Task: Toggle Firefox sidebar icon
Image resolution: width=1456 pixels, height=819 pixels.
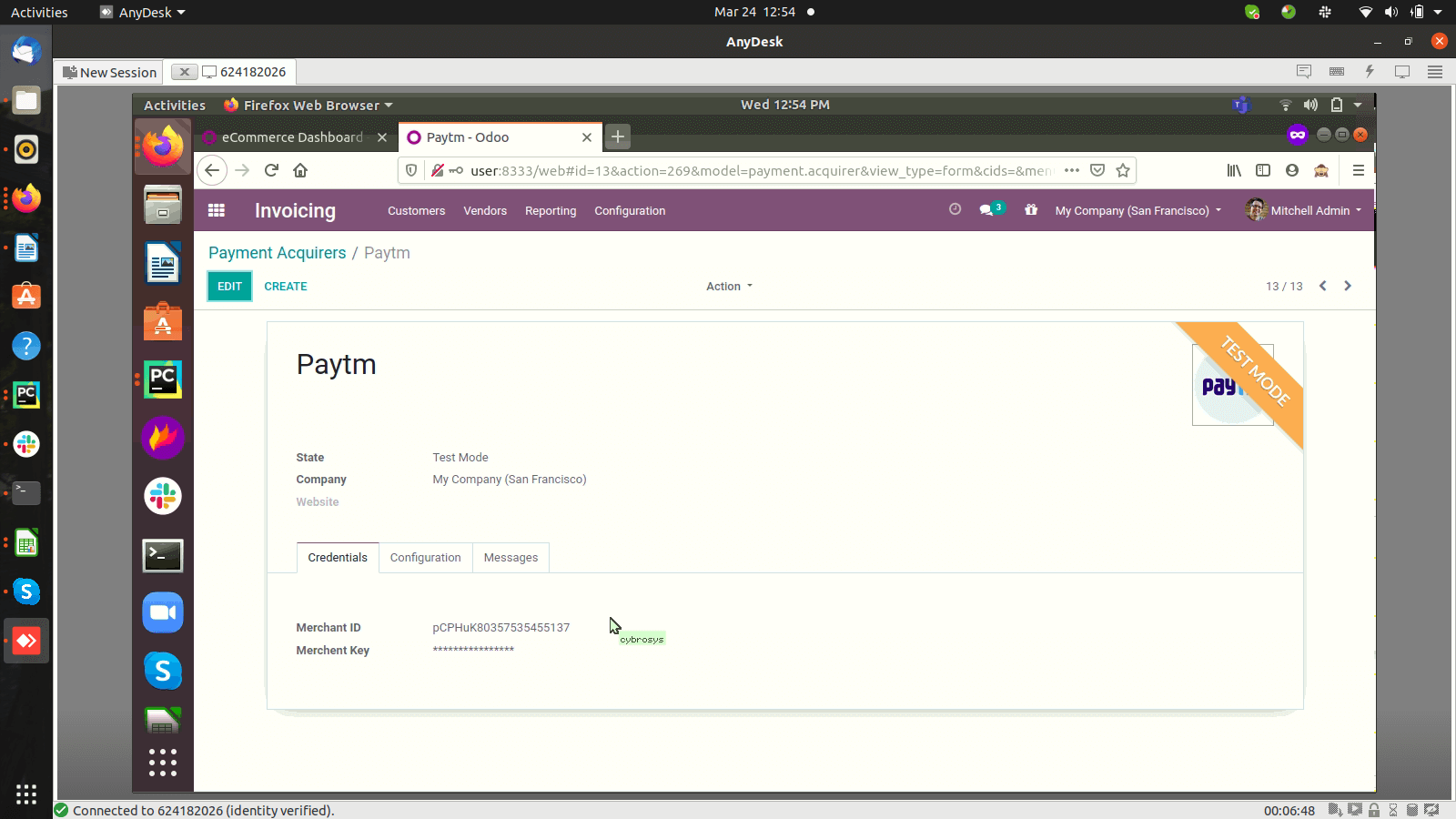Action: pyautogui.click(x=1263, y=170)
